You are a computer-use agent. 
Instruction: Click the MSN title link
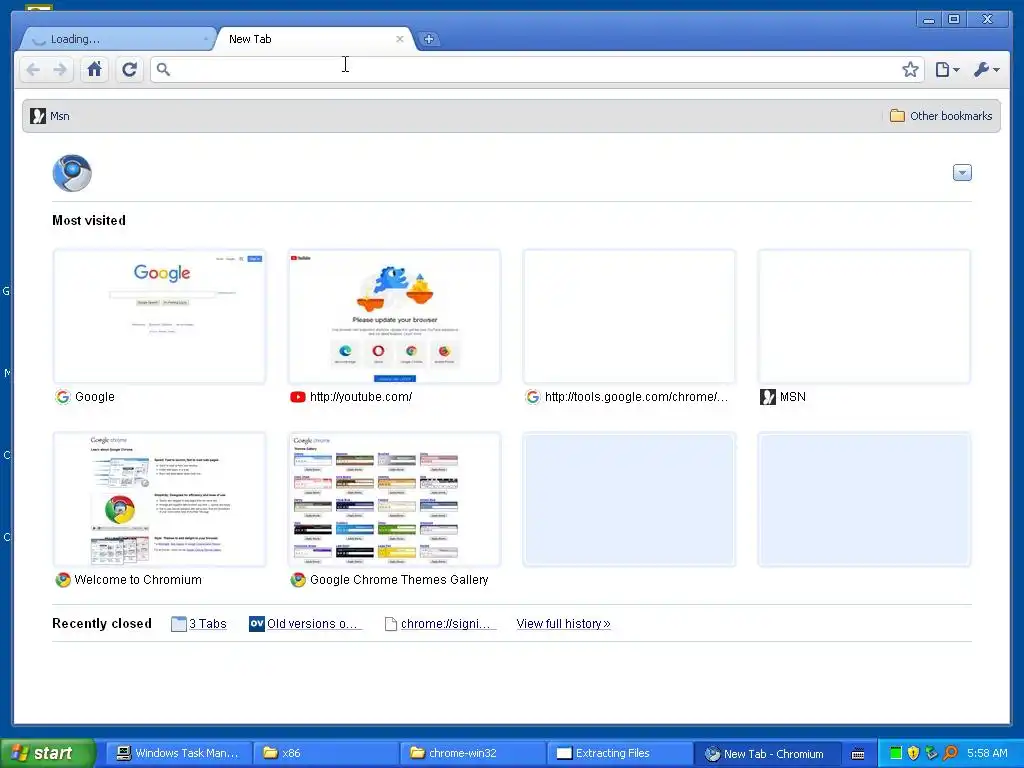pos(793,396)
